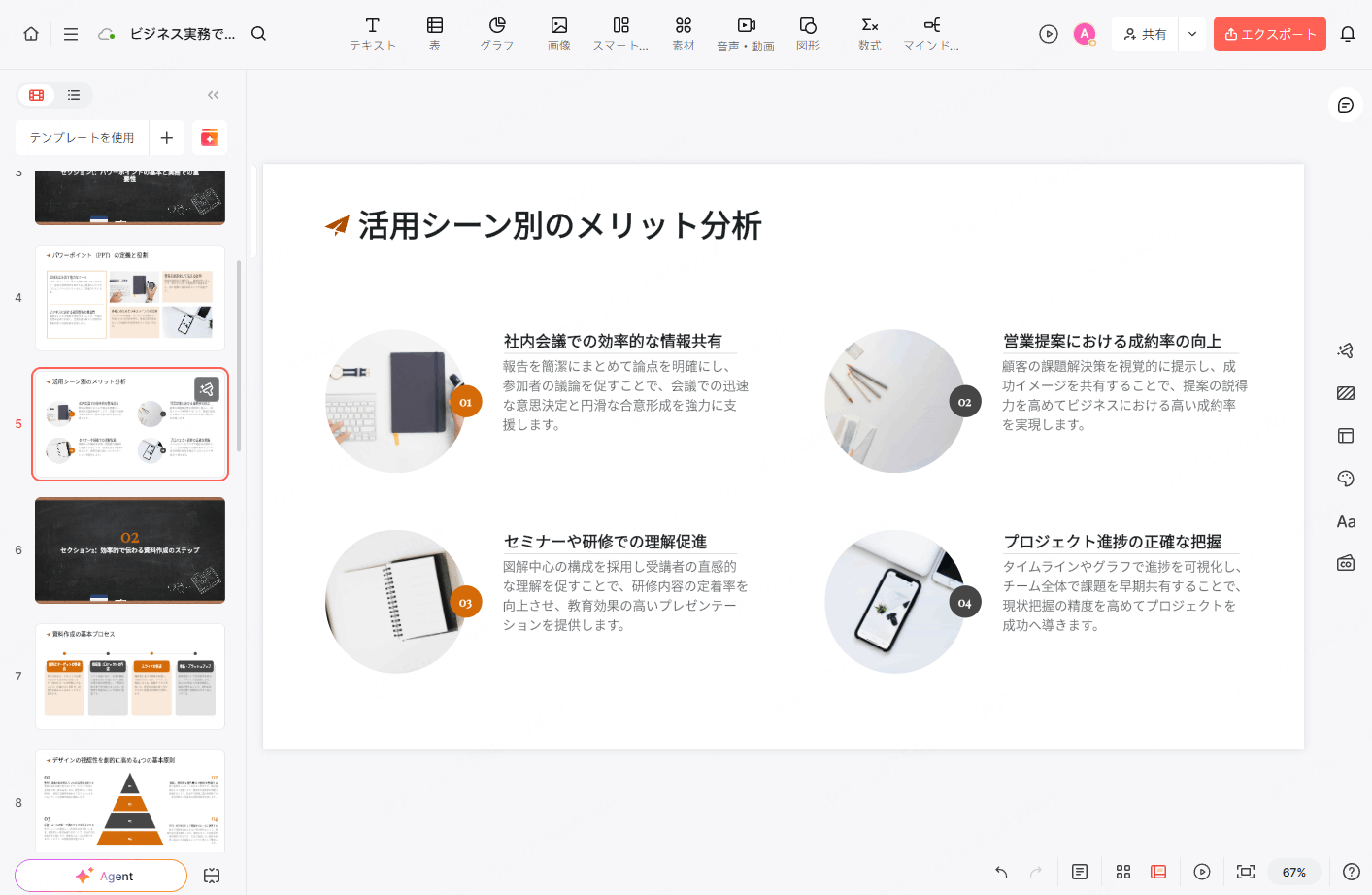Switch to outline list view
1372x895 pixels.
[74, 95]
